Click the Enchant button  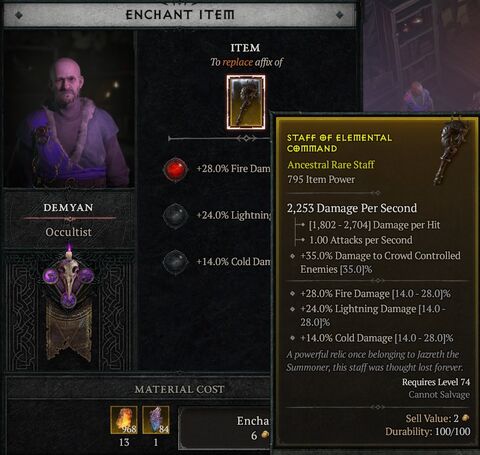pyautogui.click(x=225, y=428)
